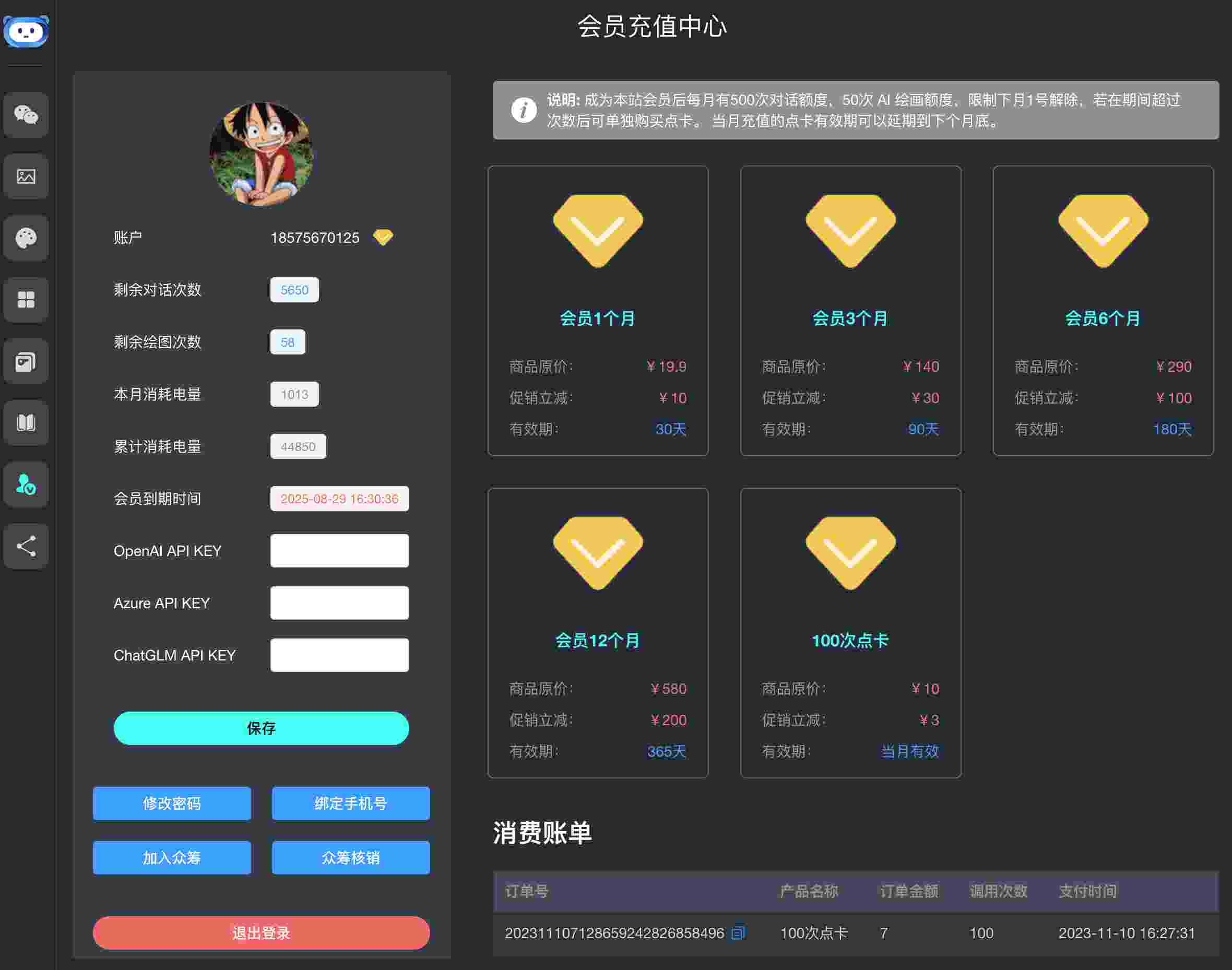Select the 会员3个月 membership card
The image size is (1232, 970).
click(850, 311)
